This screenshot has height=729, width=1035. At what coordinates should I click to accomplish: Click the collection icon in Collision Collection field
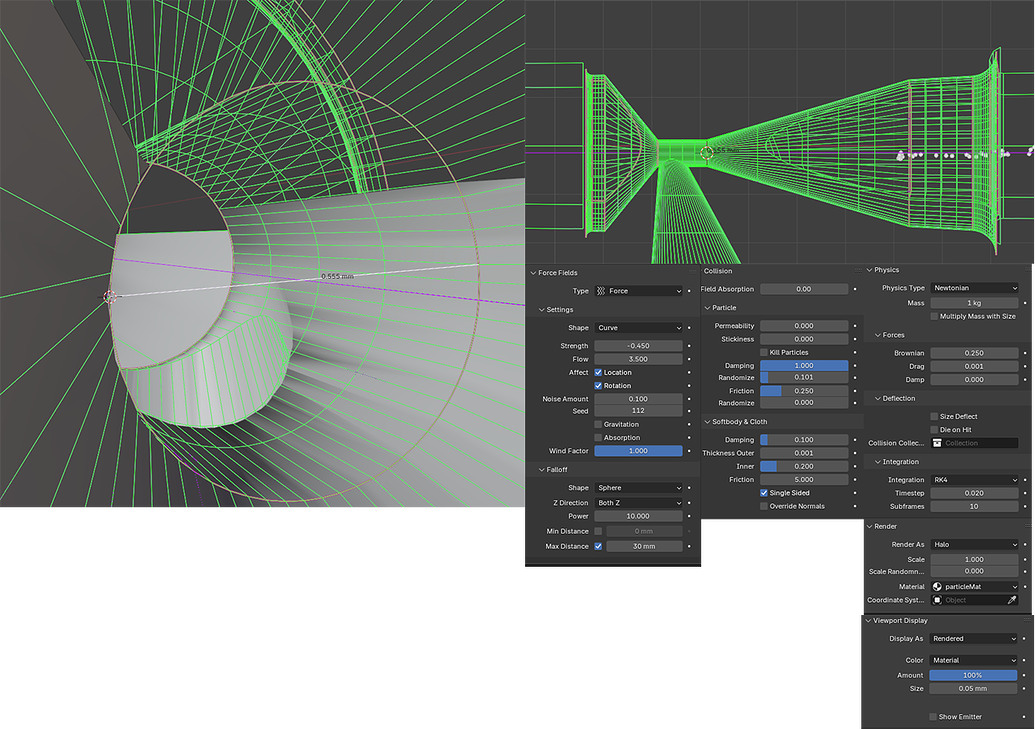(x=937, y=443)
